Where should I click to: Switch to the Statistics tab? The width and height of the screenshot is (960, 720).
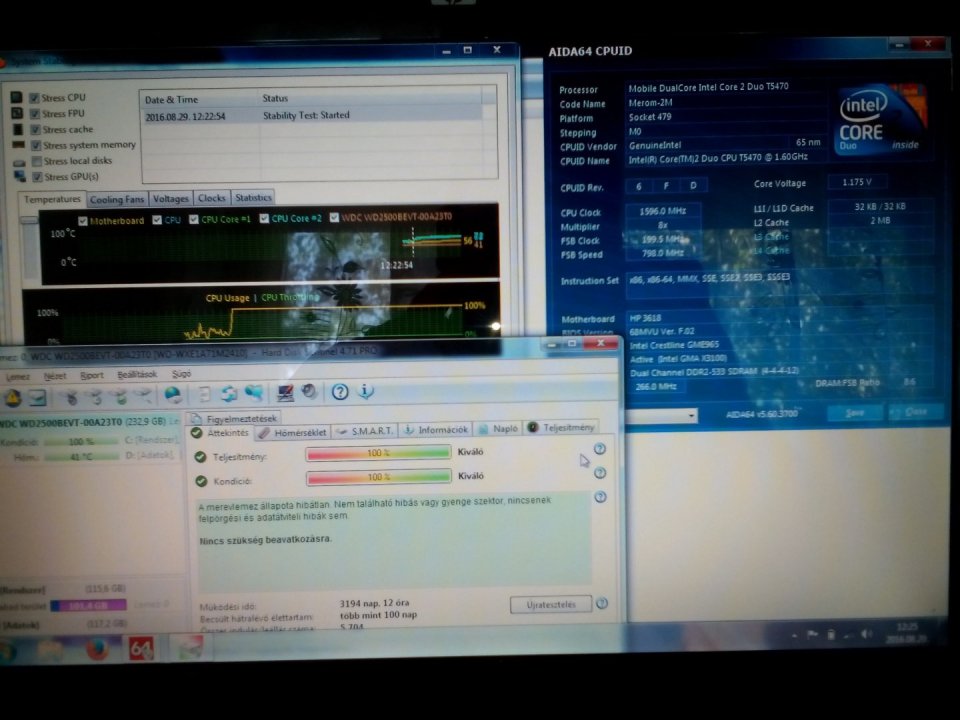point(253,197)
